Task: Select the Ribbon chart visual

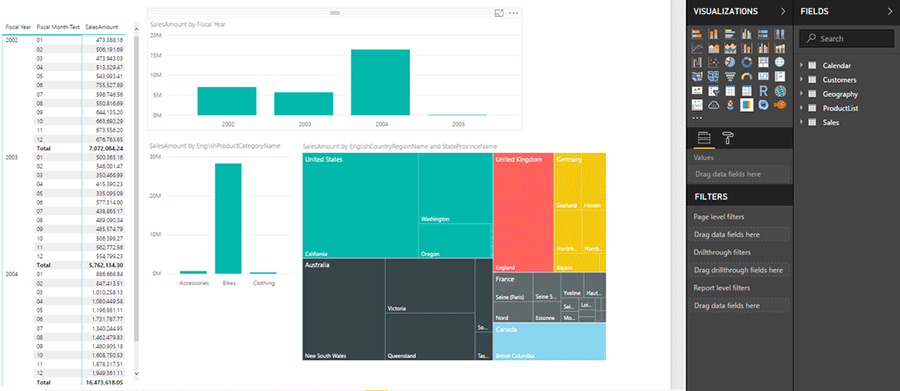Action: point(779,48)
